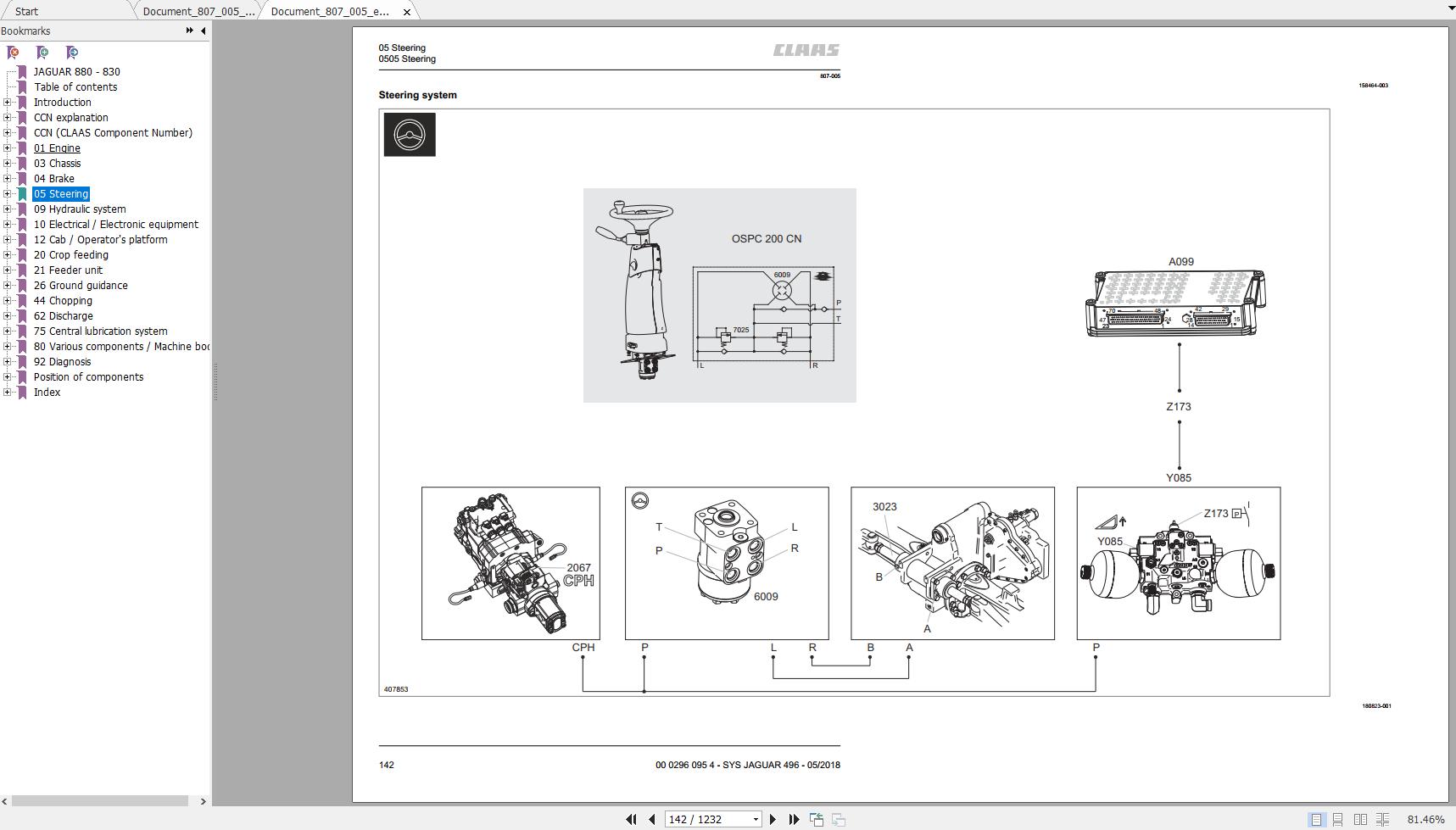Screen dimensions: 1456x830
Task: Click the Index bookmark icon
Action: (x=23, y=393)
